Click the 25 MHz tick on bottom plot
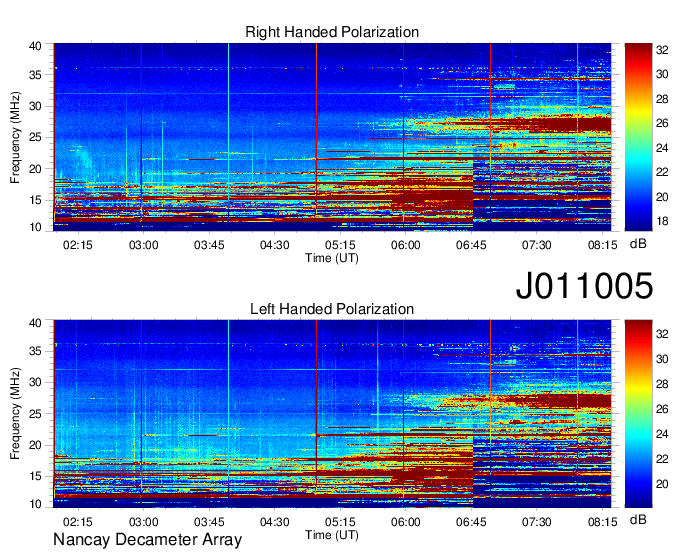680x552 pixels. tap(35, 414)
